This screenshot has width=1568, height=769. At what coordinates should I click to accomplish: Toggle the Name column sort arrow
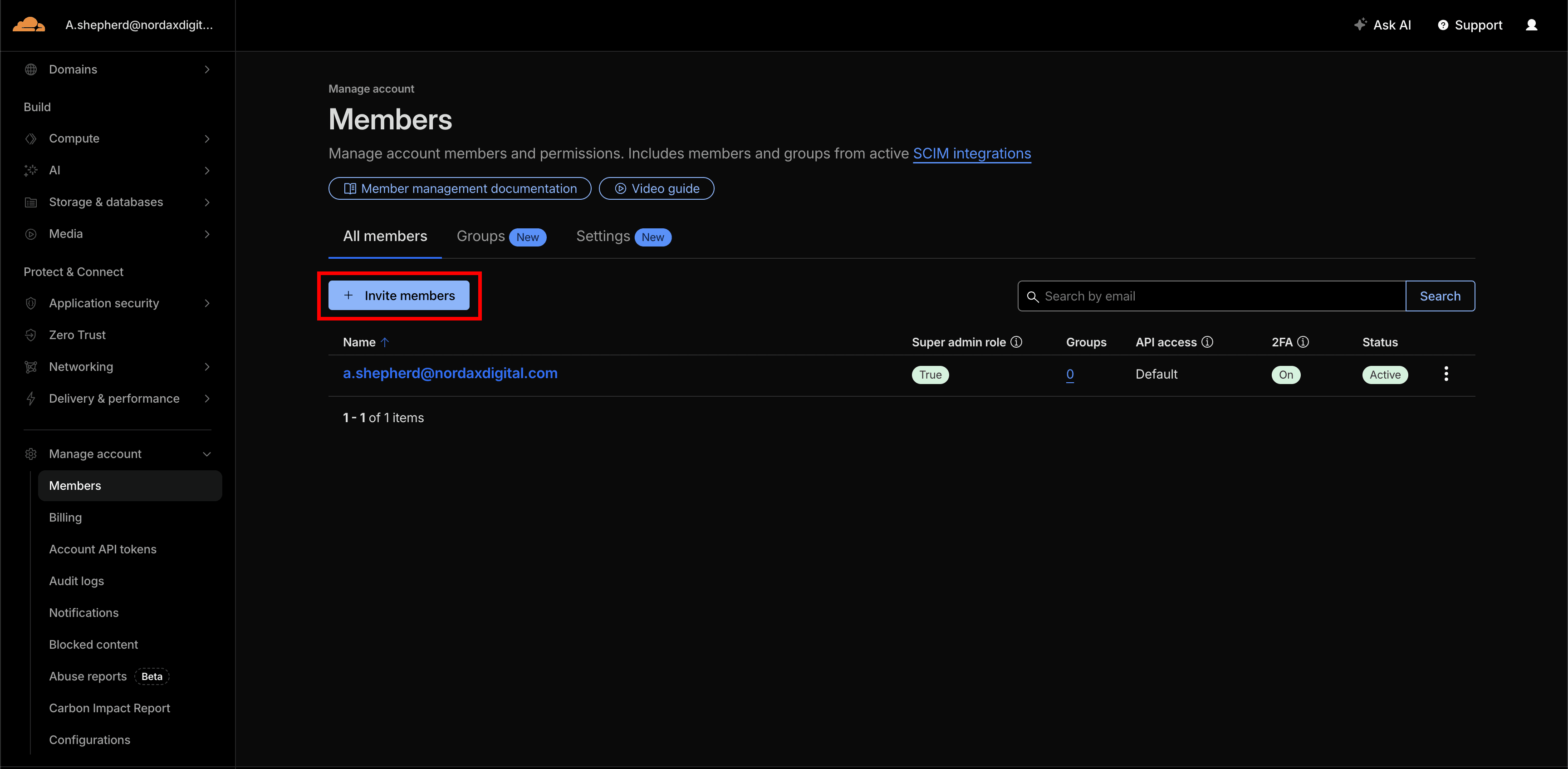click(385, 342)
